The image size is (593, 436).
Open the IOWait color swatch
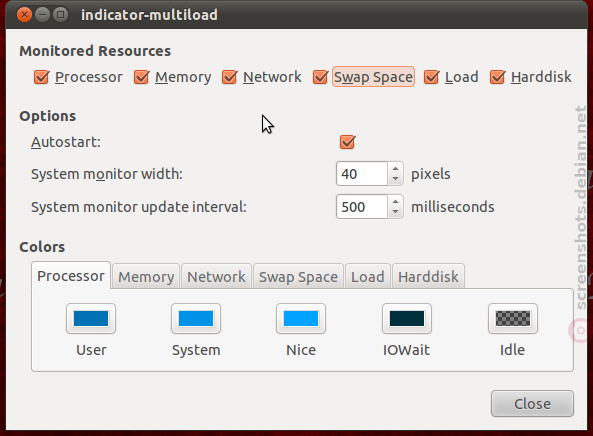pos(407,318)
